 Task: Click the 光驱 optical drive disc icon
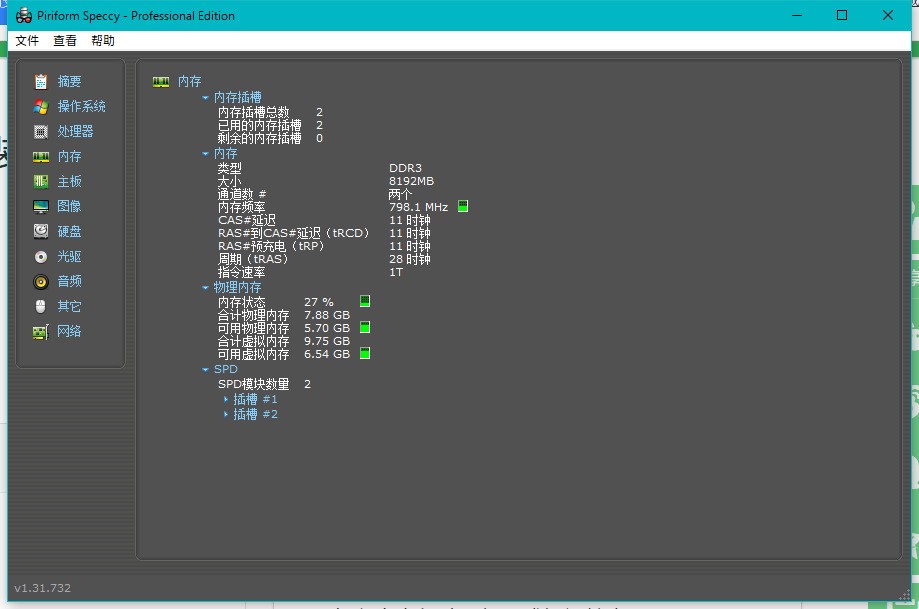click(x=40, y=257)
